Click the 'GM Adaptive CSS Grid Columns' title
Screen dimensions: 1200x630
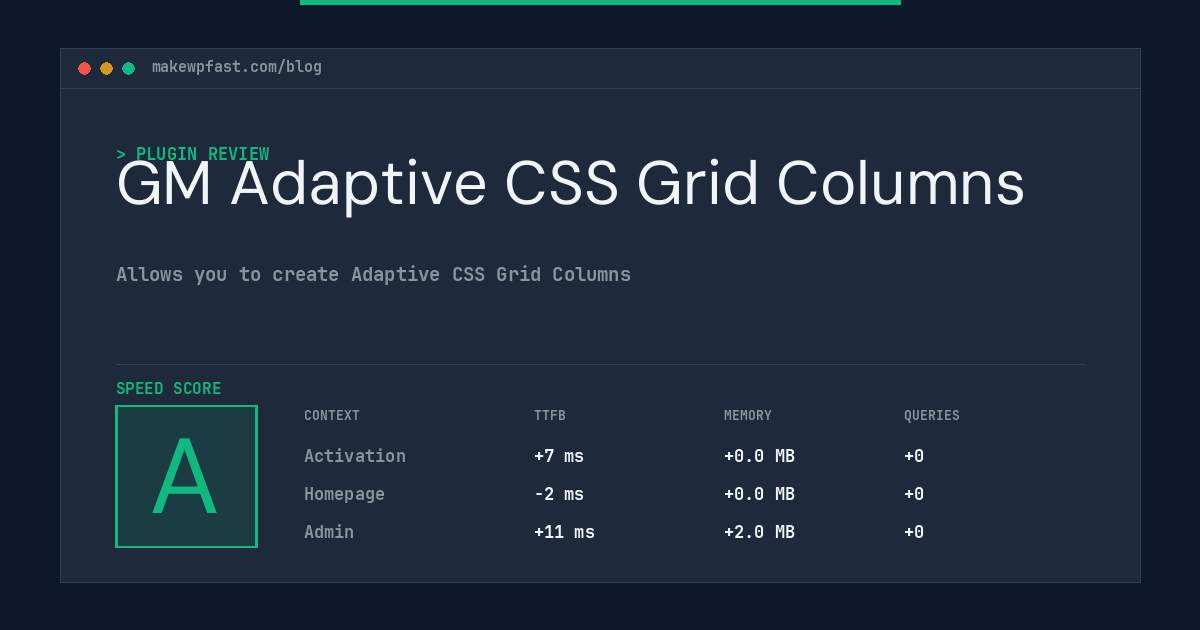(x=570, y=184)
